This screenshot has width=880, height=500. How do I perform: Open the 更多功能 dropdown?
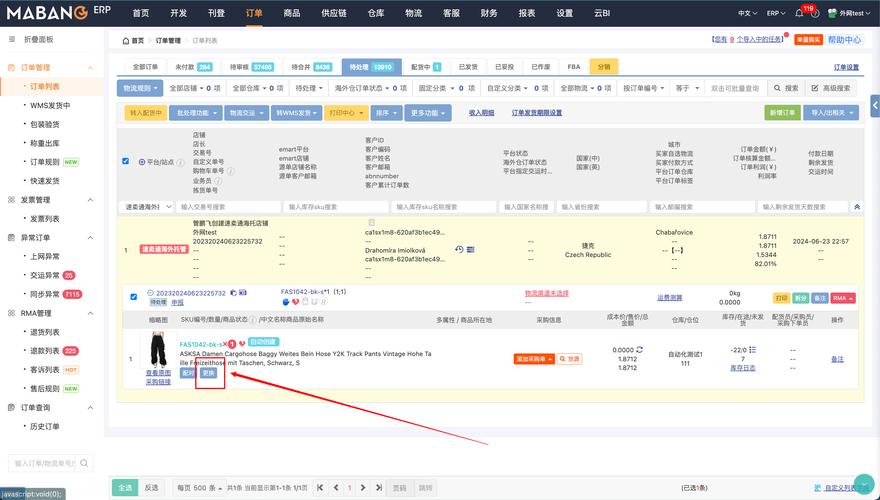coord(428,113)
